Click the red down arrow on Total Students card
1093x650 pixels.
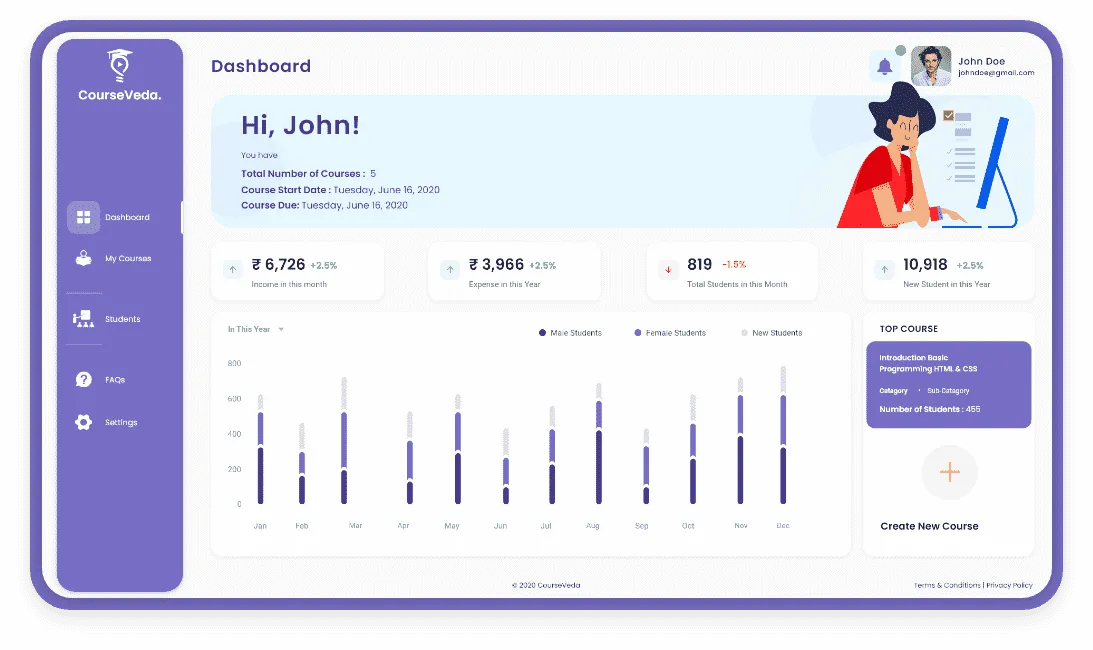668,269
